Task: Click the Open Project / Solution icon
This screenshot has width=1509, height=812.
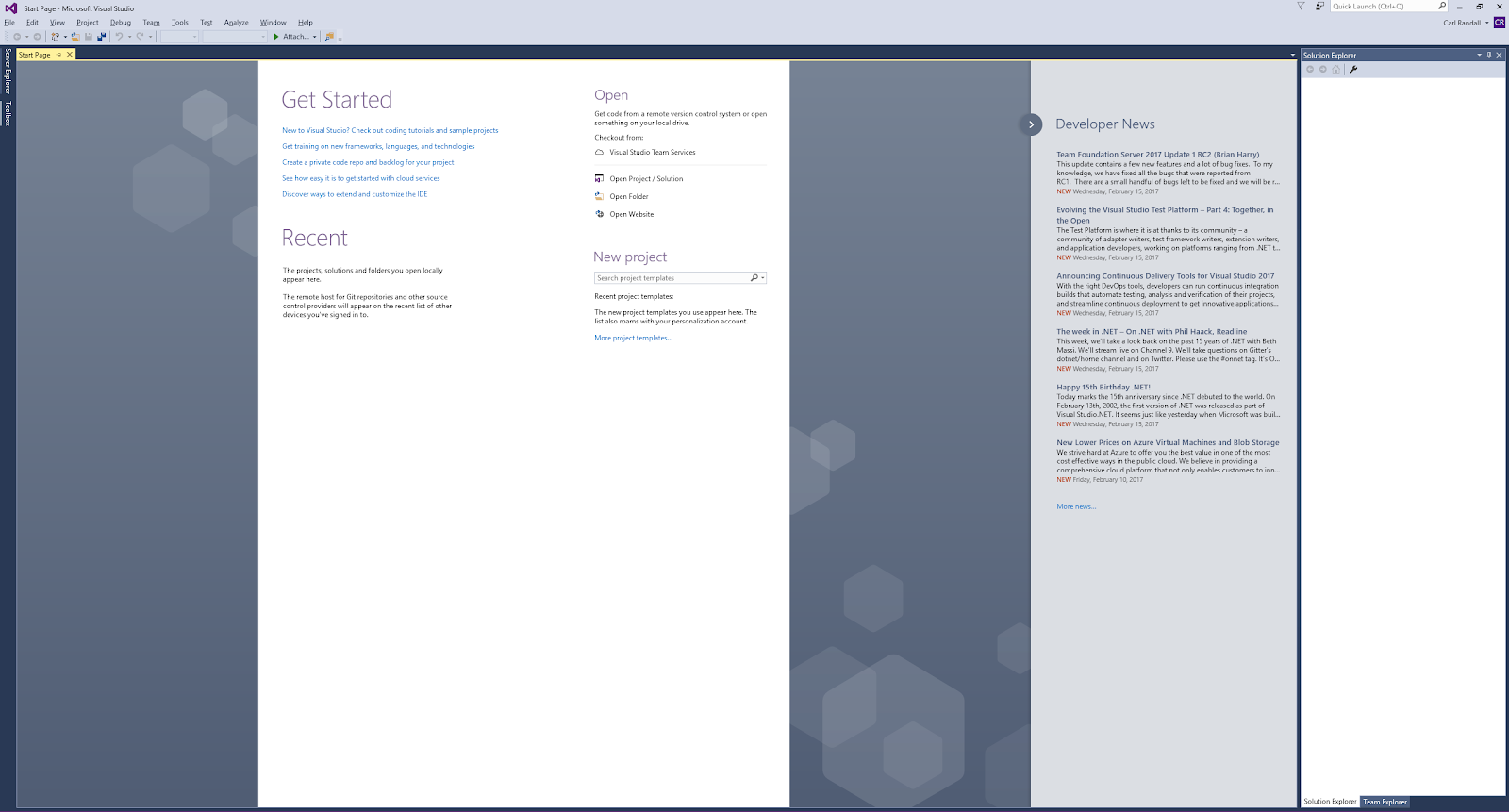Action: coord(599,178)
